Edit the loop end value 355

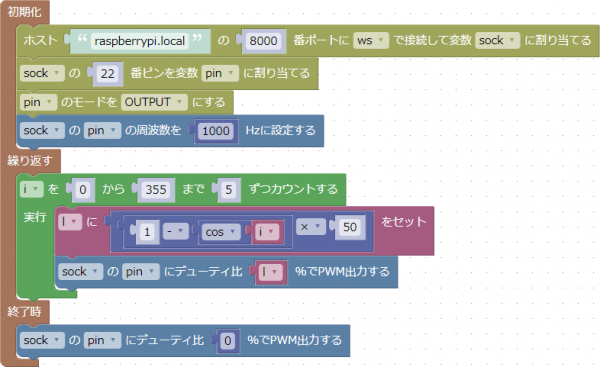tap(156, 189)
